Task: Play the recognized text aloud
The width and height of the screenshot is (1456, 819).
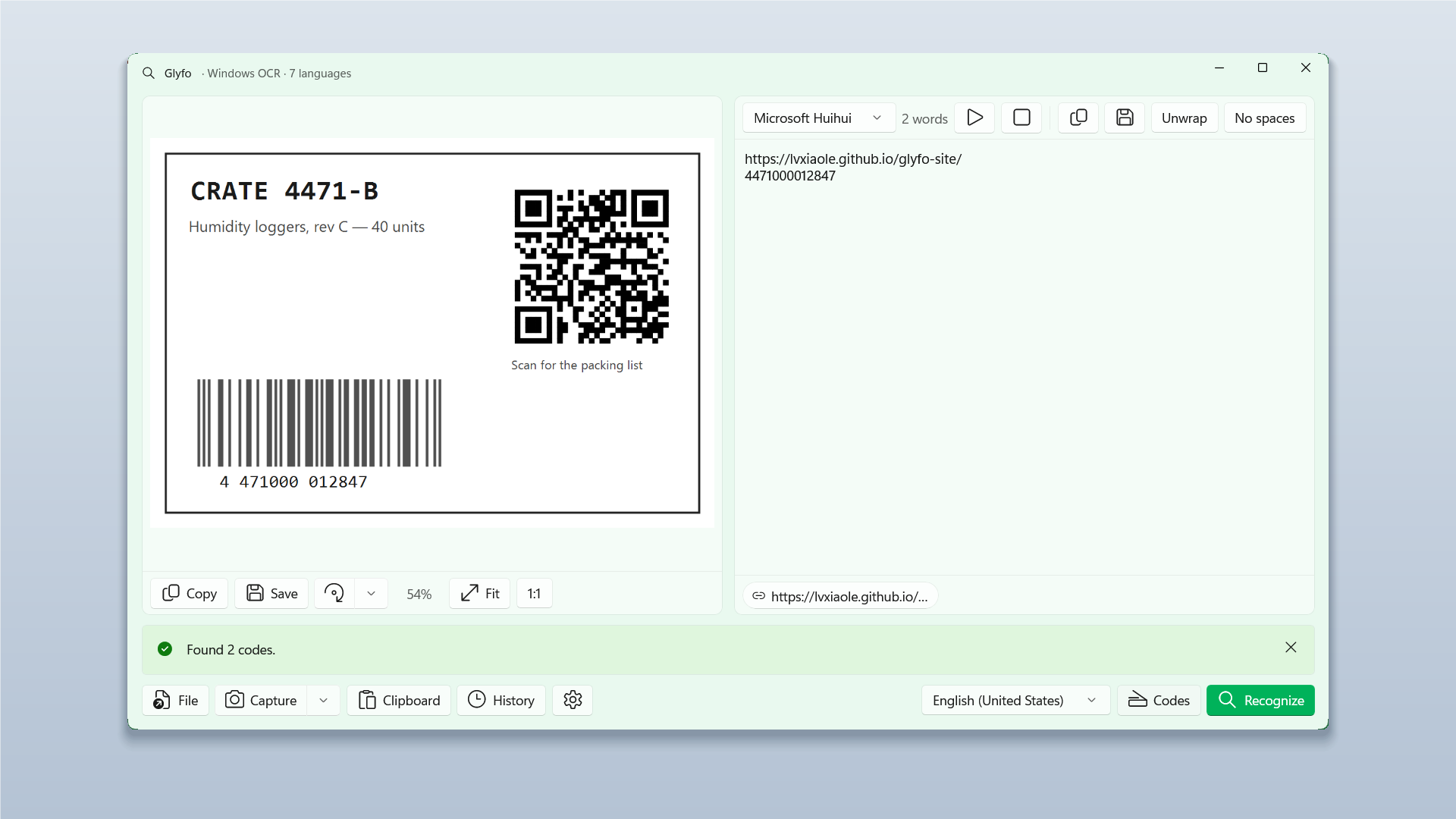Action: point(974,118)
